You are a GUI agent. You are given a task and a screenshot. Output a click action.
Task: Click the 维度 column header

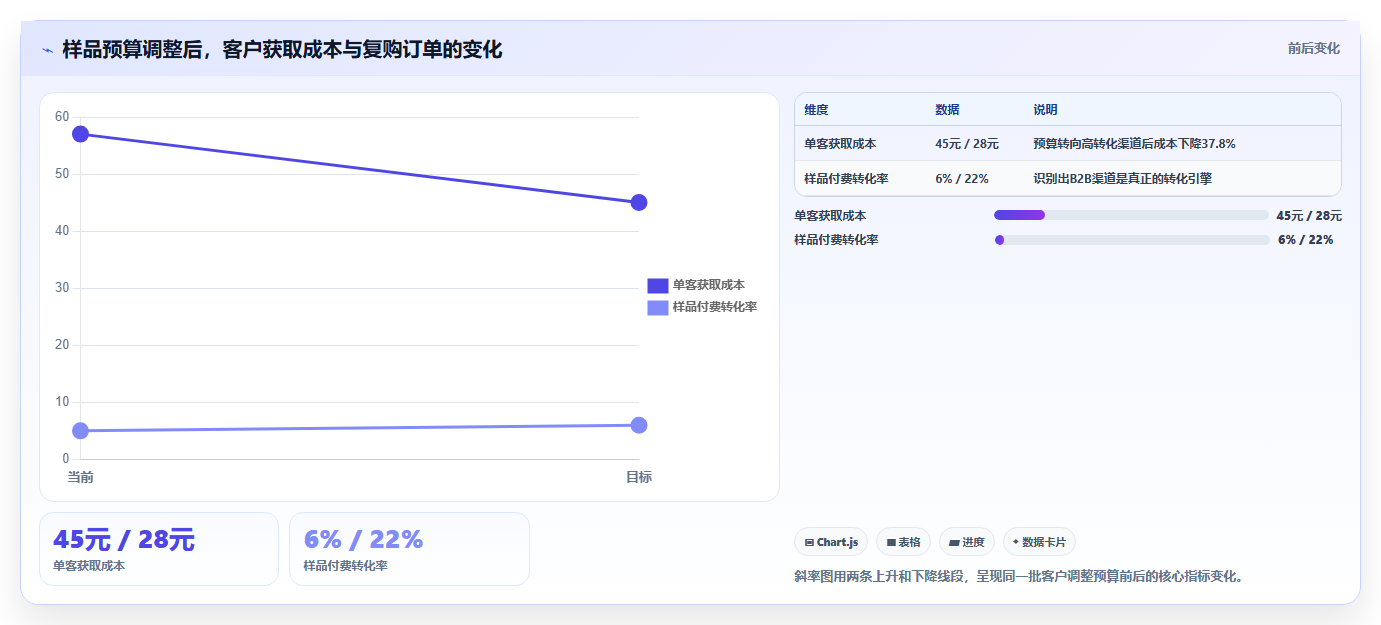pyautogui.click(x=816, y=110)
